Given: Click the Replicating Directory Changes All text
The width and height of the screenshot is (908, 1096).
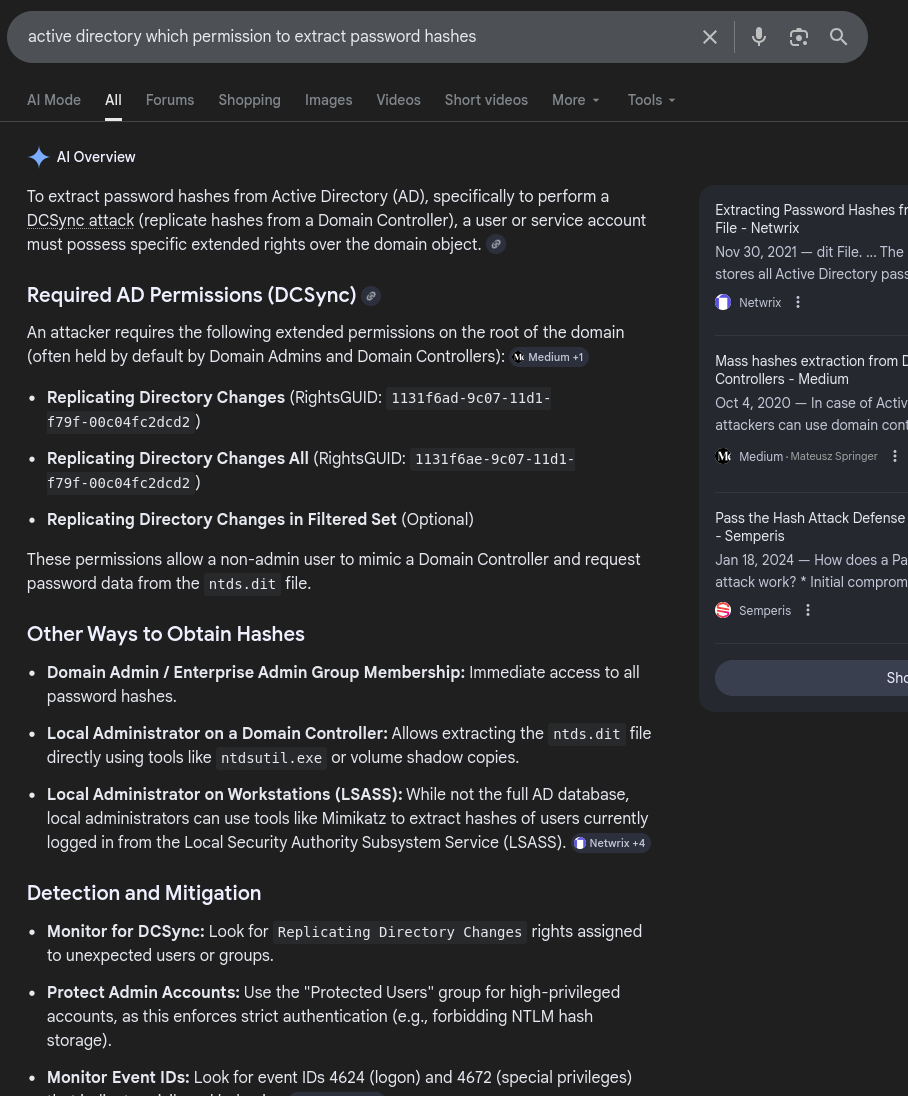Looking at the screenshot, I should pyautogui.click(x=178, y=459).
